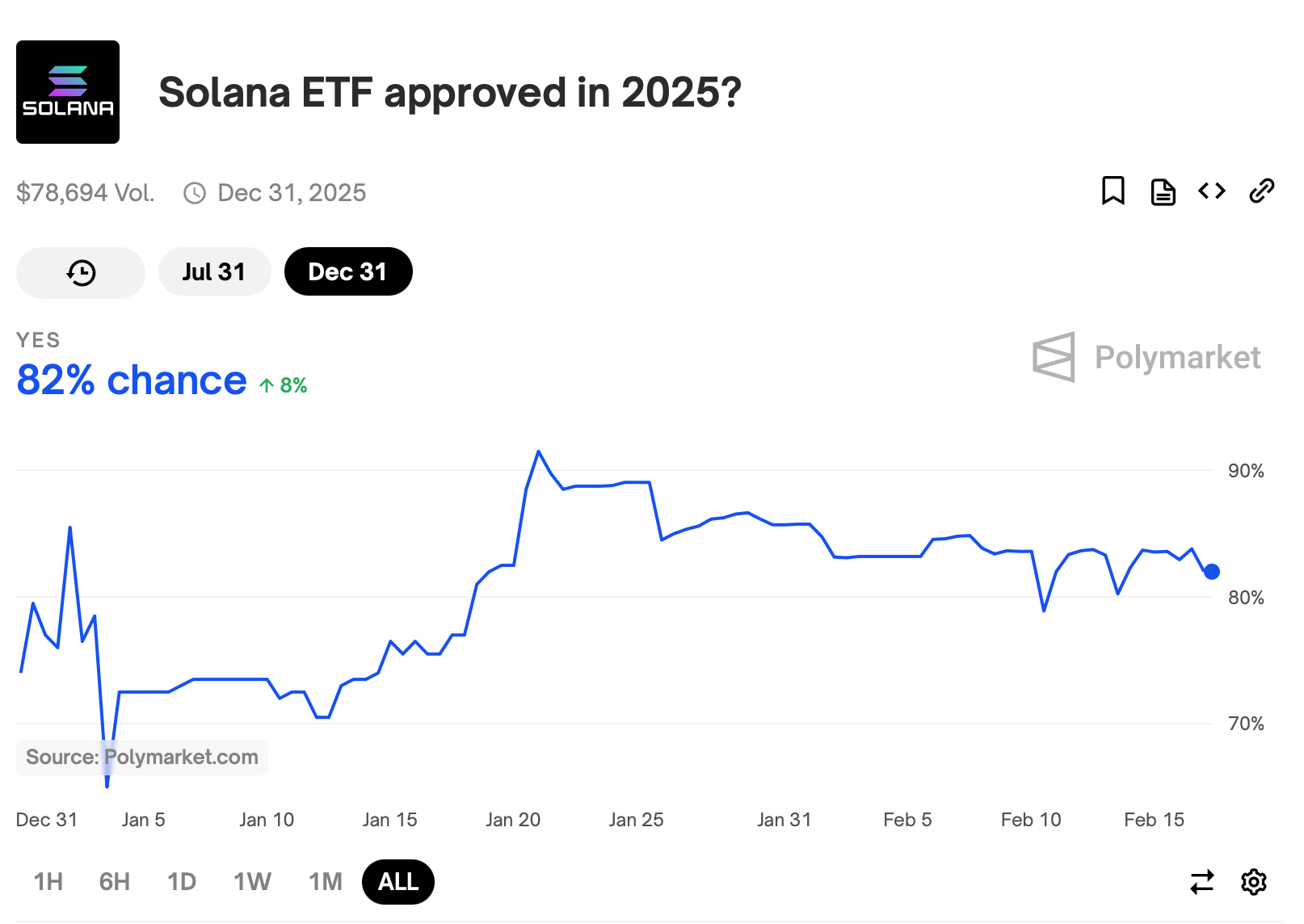Viewport: 1304px width, 924px height.
Task: Click the 82% chance label
Action: (x=130, y=380)
